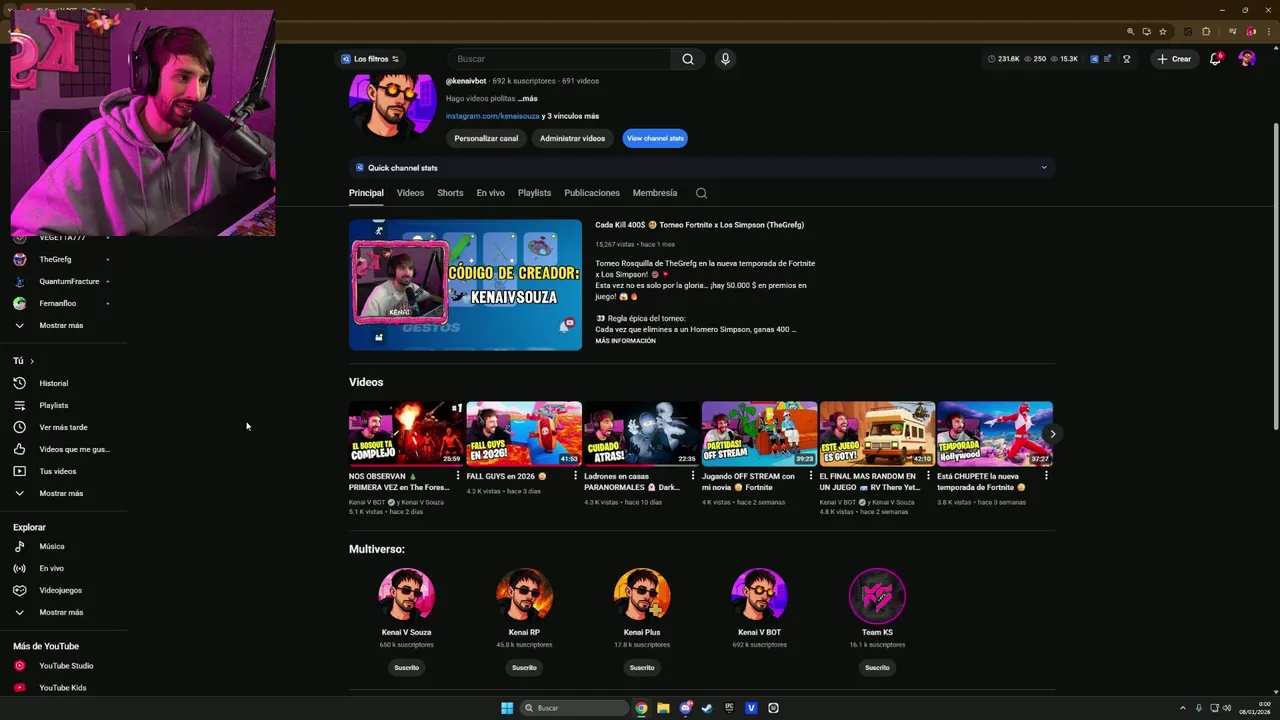Switch to the Publicaciones tab
Viewport: 1280px width, 720px height.
click(592, 193)
